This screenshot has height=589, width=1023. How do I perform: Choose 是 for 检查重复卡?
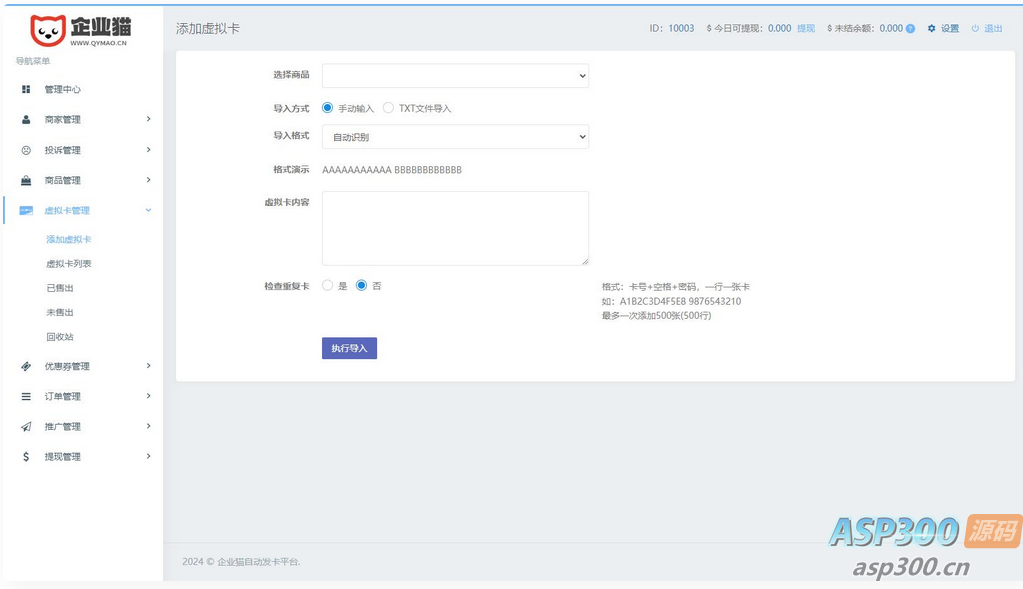[328, 285]
